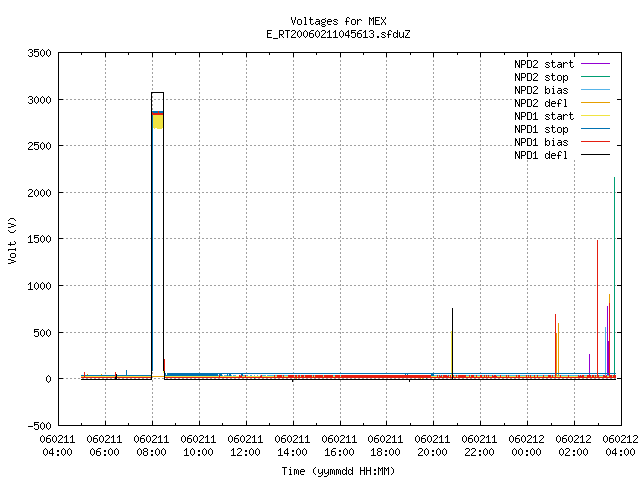This screenshot has height=480, width=640.
Task: Click the 'NPD1 start' legend label
Action: [544, 116]
